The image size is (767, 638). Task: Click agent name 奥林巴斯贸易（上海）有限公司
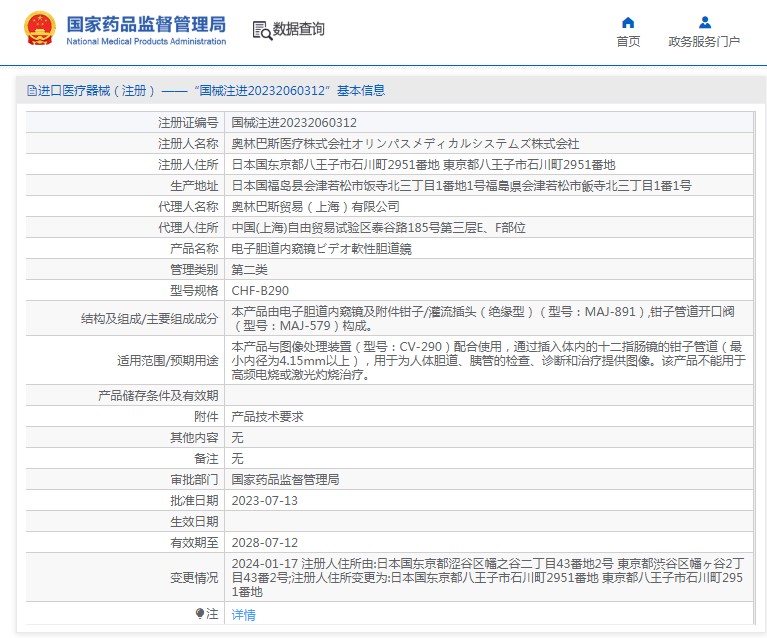[x=316, y=207]
